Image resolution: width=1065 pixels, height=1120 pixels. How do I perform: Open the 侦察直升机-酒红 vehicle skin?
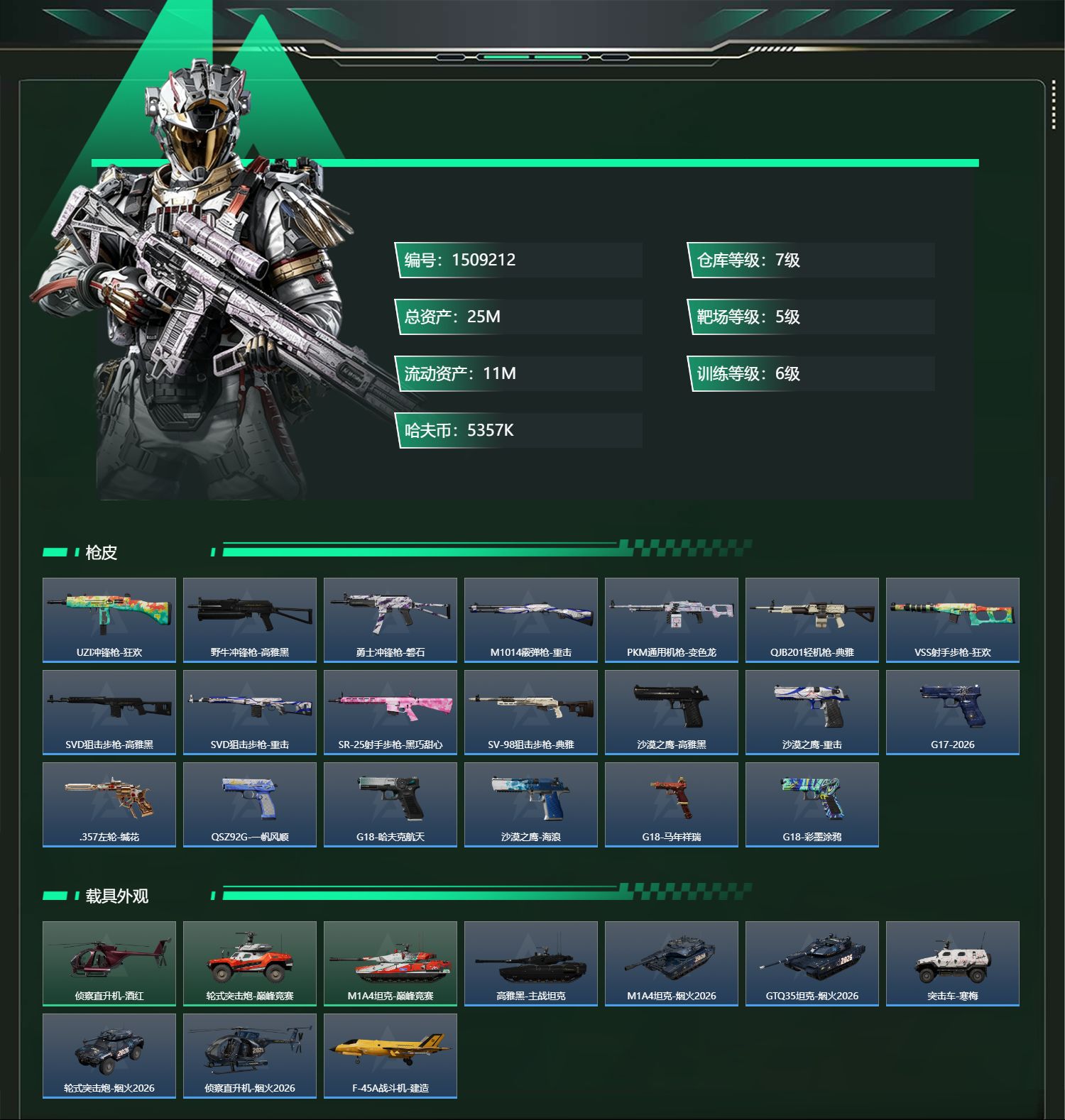[x=109, y=964]
